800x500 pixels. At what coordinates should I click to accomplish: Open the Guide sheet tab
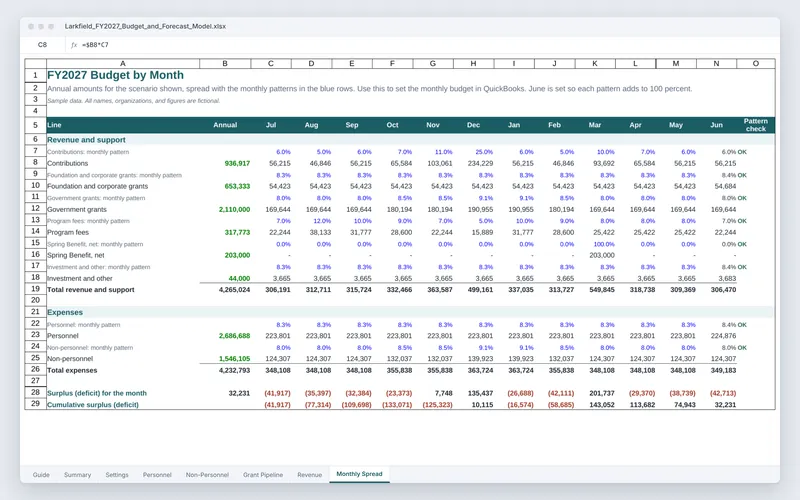pyautogui.click(x=41, y=474)
